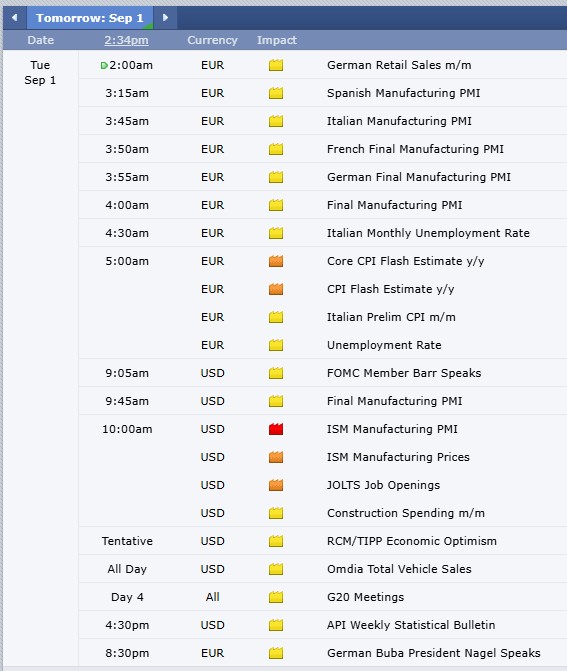Click the Currency column header
Screen dimensions: 567x671
tap(212, 40)
